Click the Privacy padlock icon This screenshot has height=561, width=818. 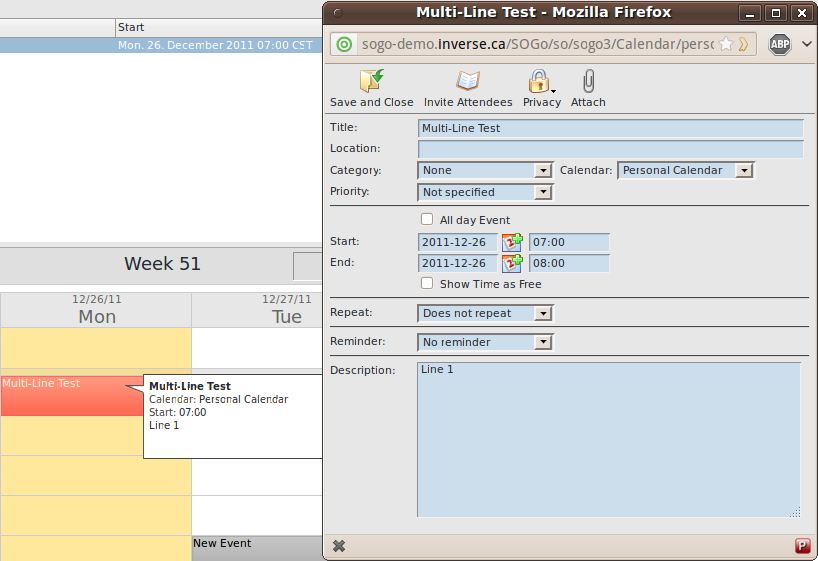click(540, 82)
